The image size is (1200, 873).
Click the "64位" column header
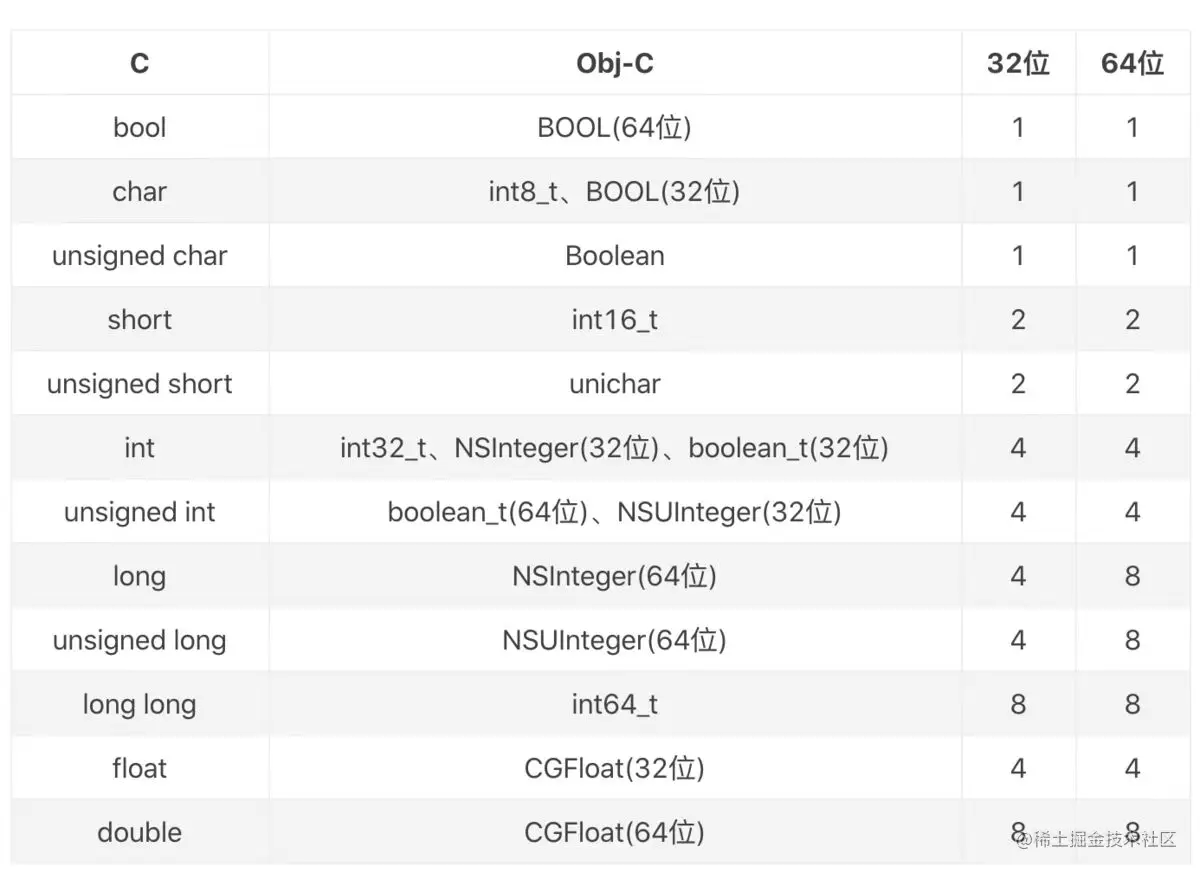pyautogui.click(x=1132, y=64)
